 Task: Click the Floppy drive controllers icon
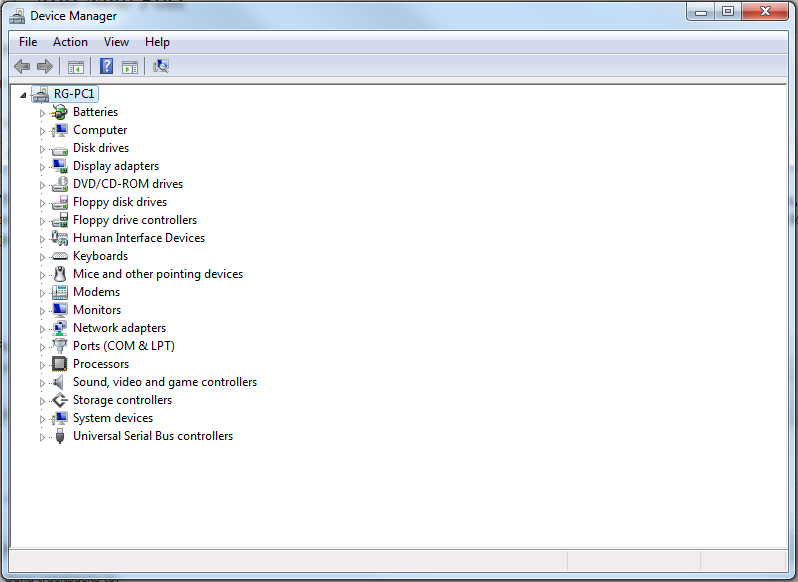(60, 220)
